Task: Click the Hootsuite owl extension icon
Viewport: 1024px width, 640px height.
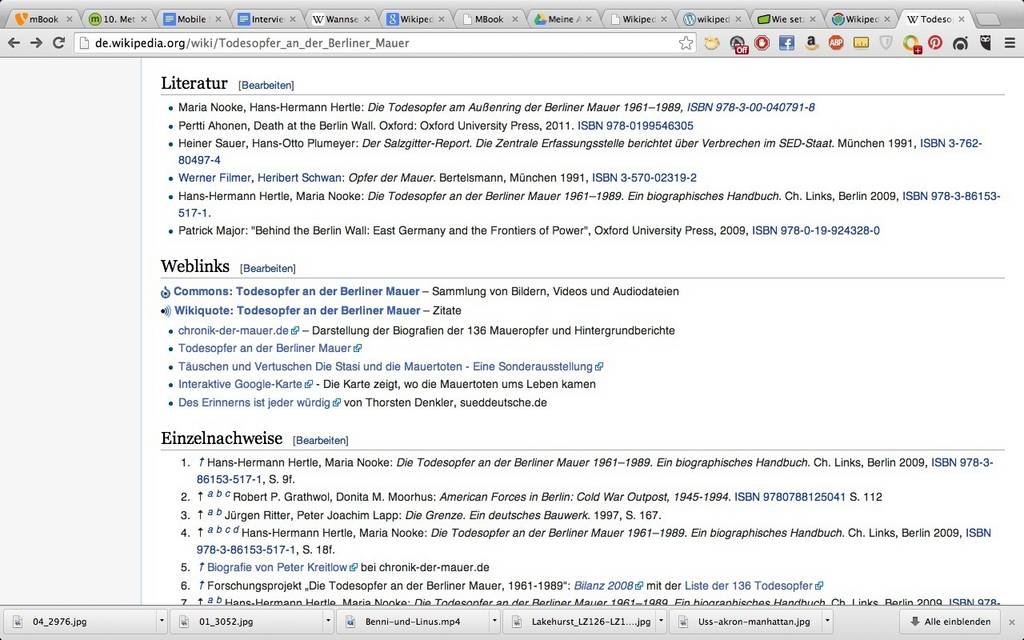Action: 985,43
